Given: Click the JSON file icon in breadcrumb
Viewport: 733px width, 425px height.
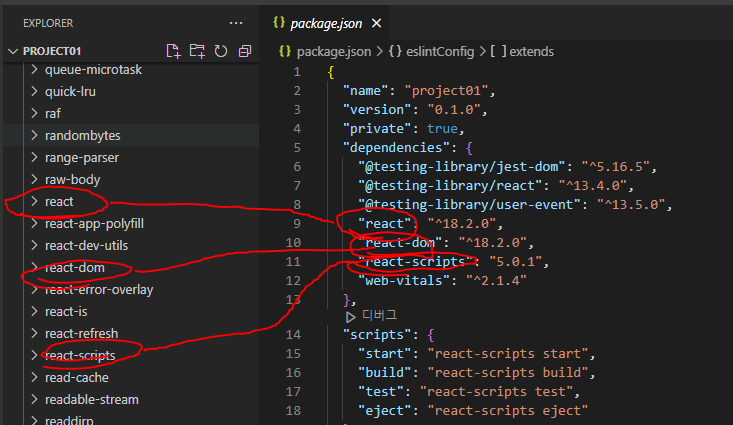Looking at the screenshot, I should [x=285, y=51].
